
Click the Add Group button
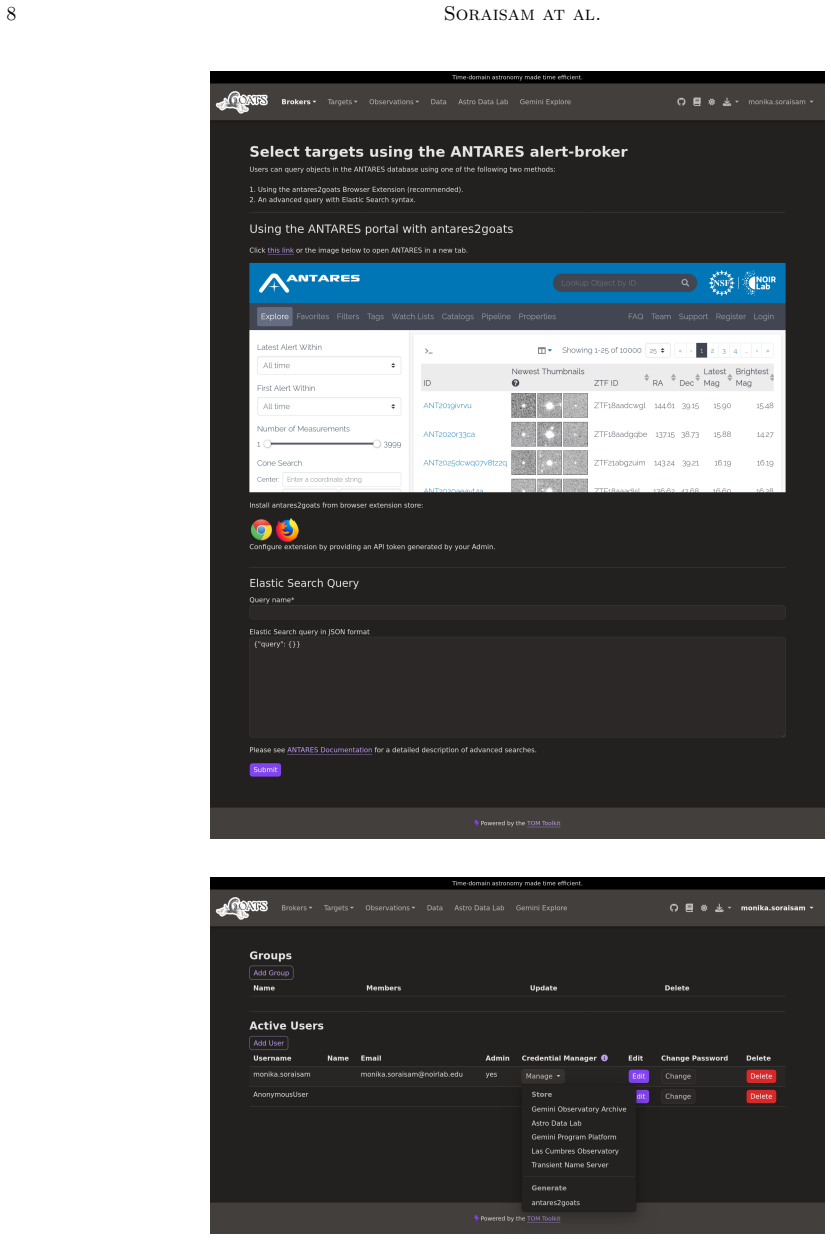click(x=271, y=973)
